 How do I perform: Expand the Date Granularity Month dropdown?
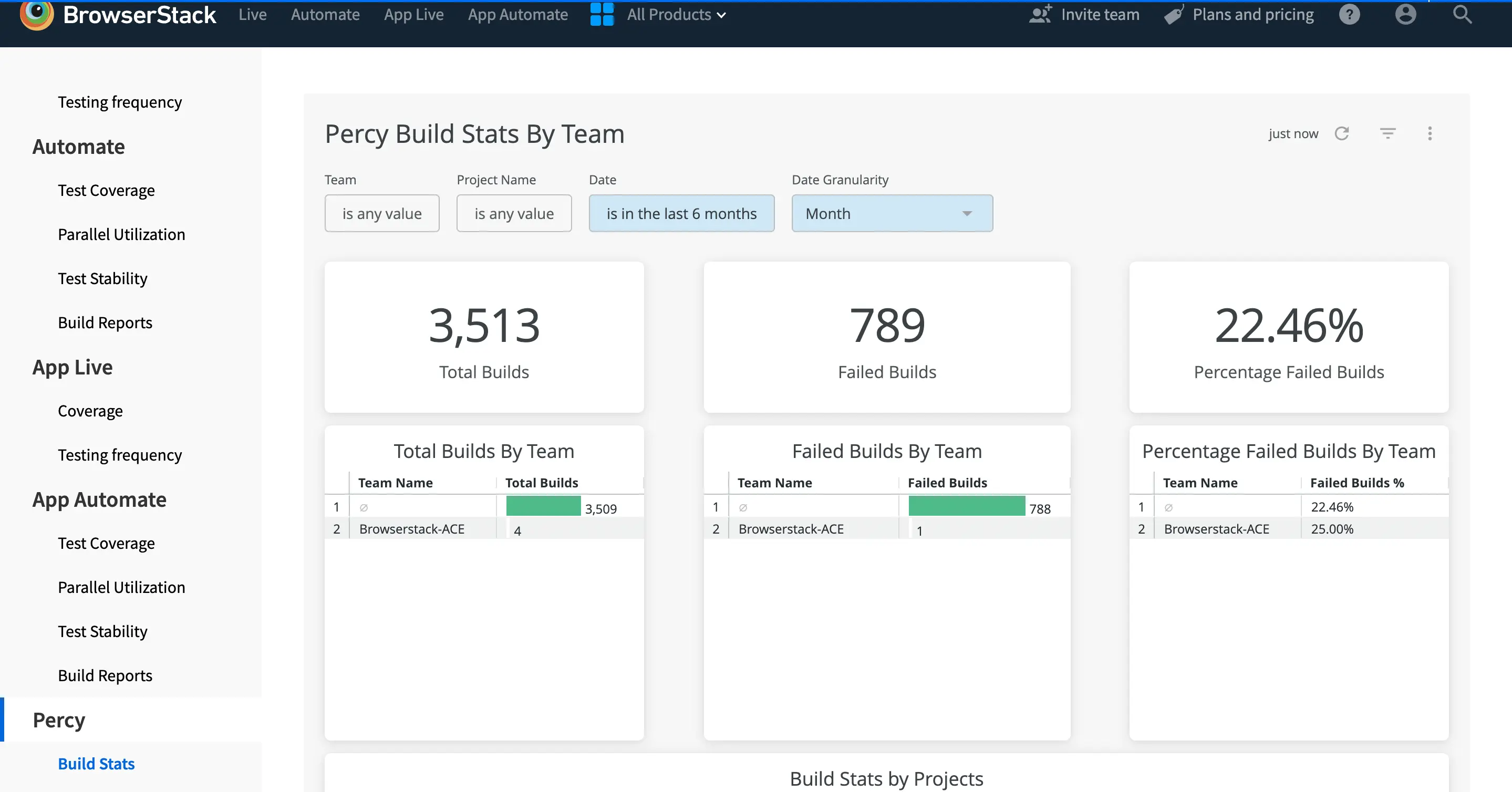[892, 214]
